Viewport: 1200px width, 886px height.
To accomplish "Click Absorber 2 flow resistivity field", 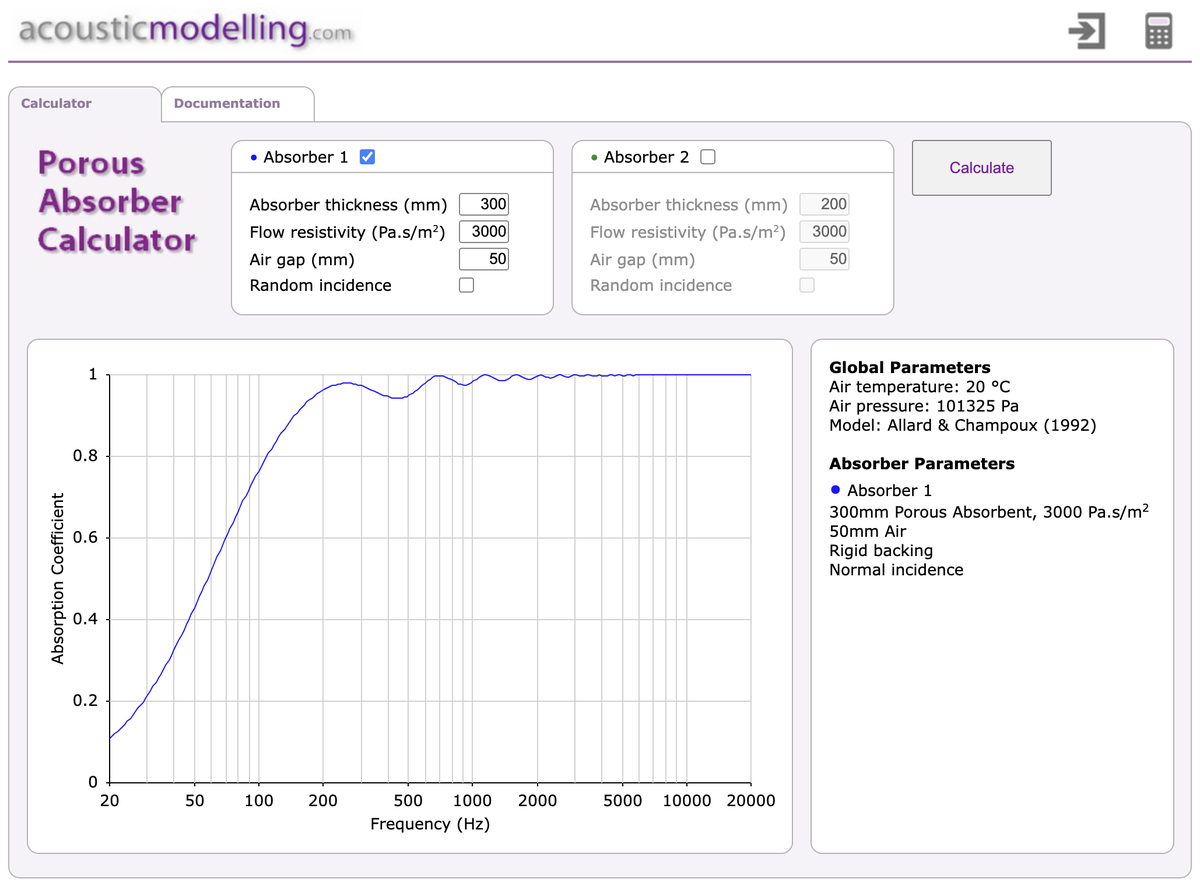I will (x=824, y=231).
